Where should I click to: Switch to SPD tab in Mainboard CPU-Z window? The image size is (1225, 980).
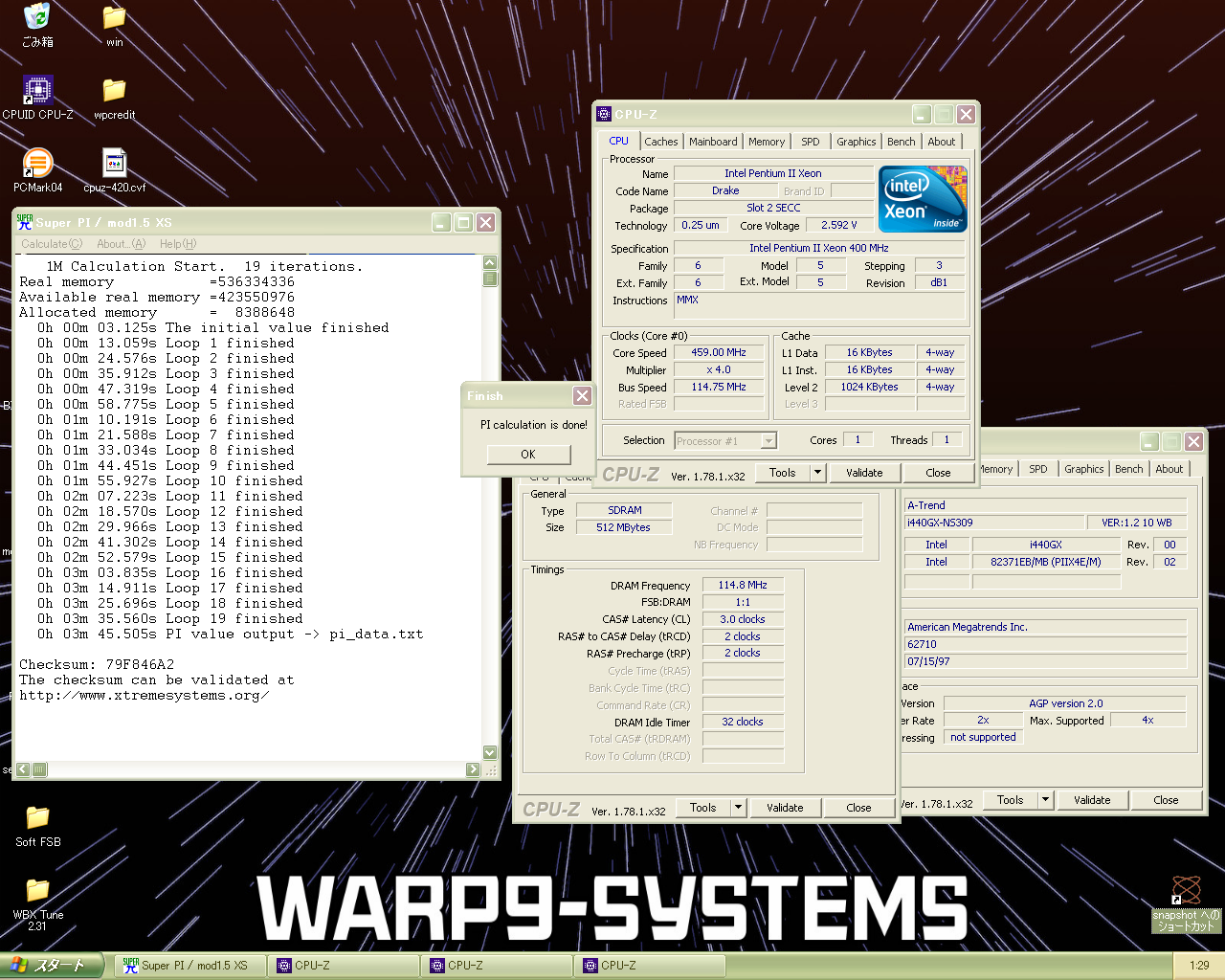[1038, 469]
